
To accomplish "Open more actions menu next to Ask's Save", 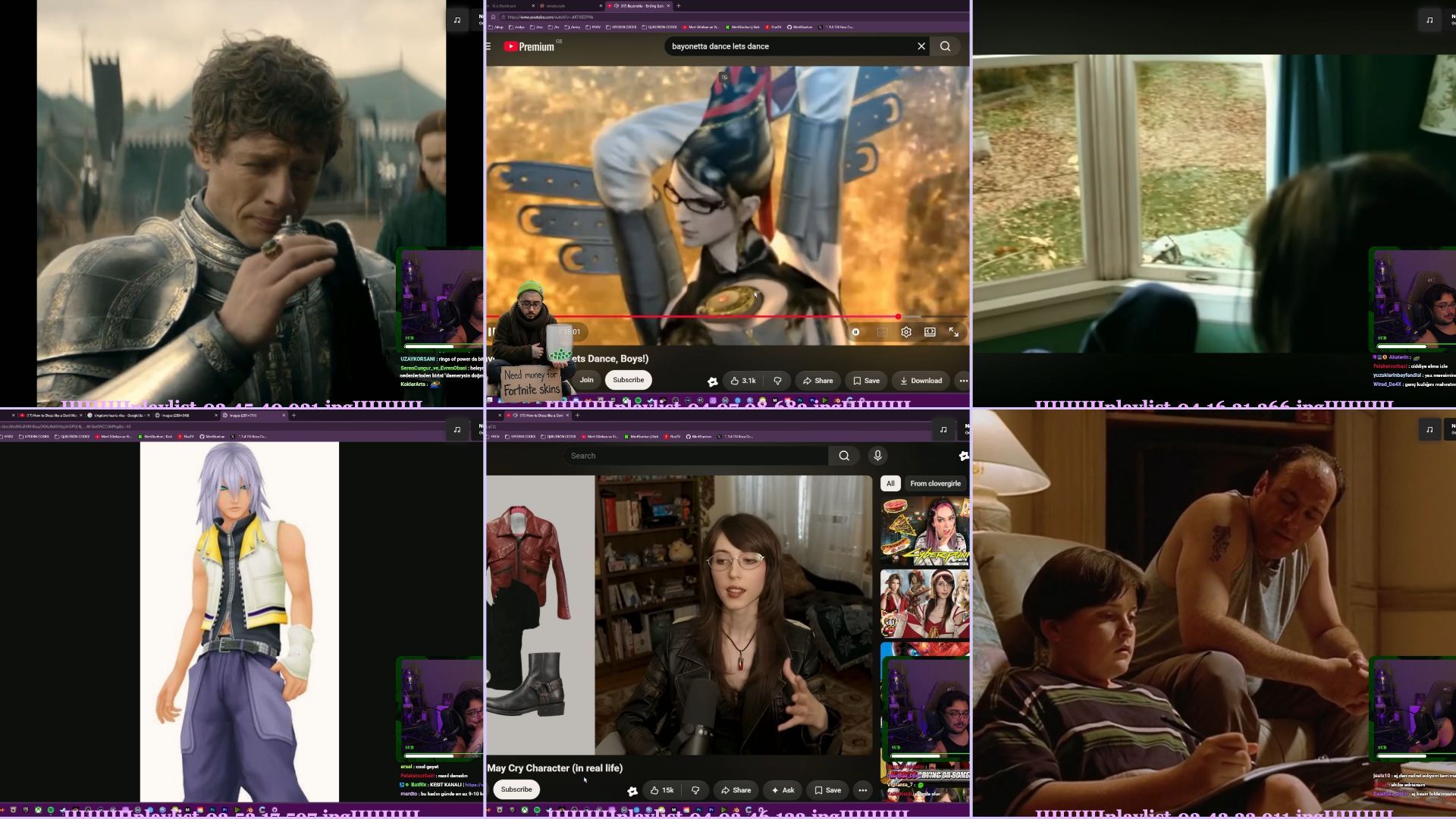I will pos(862,790).
